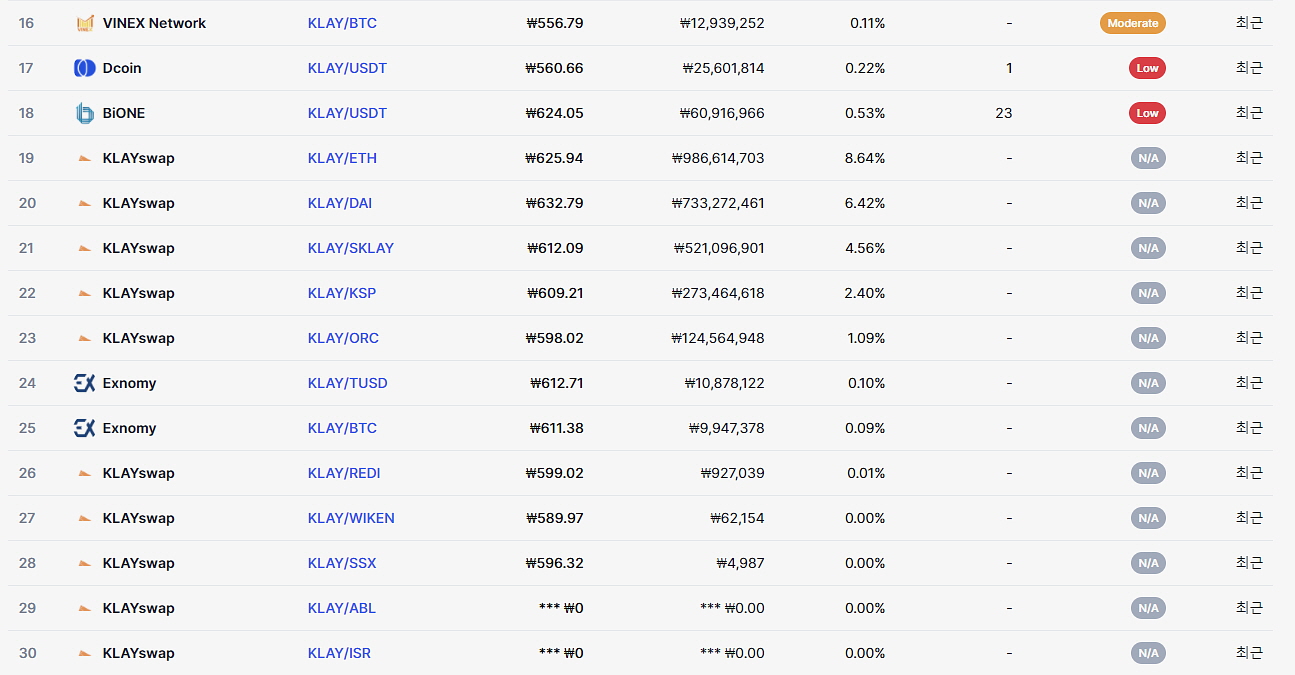Click the VINEX Network exchange logo icon

[85, 23]
